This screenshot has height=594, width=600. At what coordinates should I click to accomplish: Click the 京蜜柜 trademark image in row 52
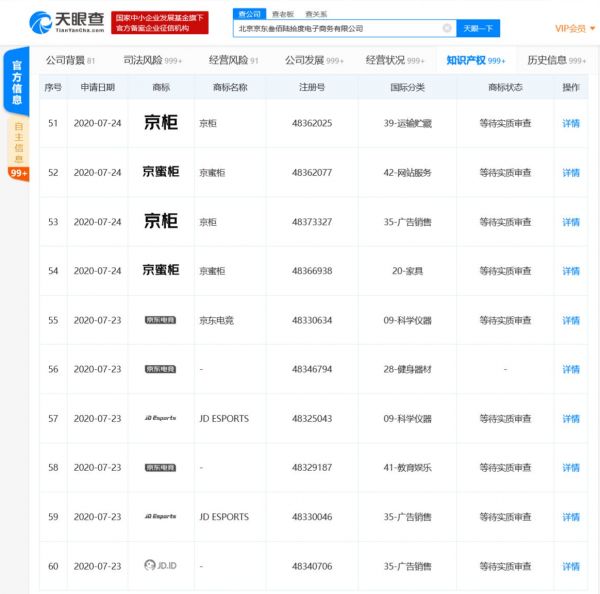tap(161, 172)
